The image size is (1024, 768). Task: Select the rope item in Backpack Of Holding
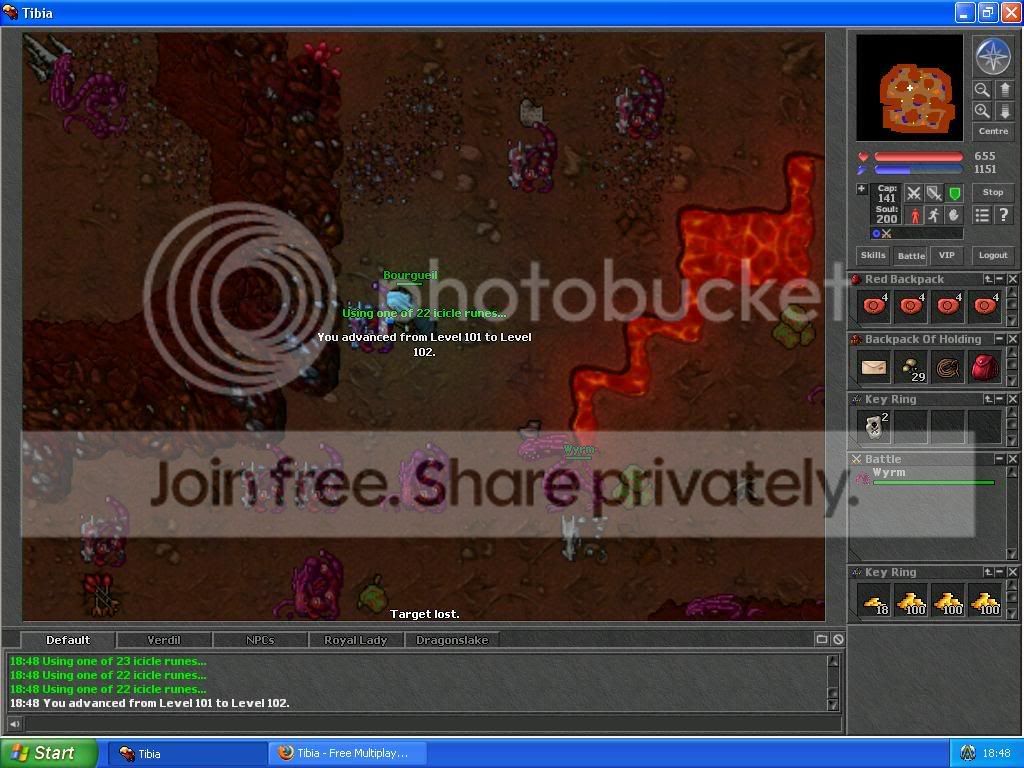click(947, 368)
